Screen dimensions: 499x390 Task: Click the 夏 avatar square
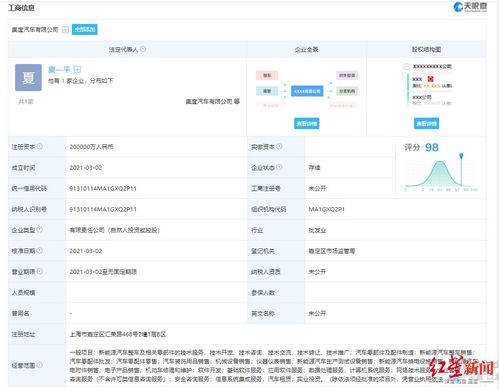click(x=28, y=77)
